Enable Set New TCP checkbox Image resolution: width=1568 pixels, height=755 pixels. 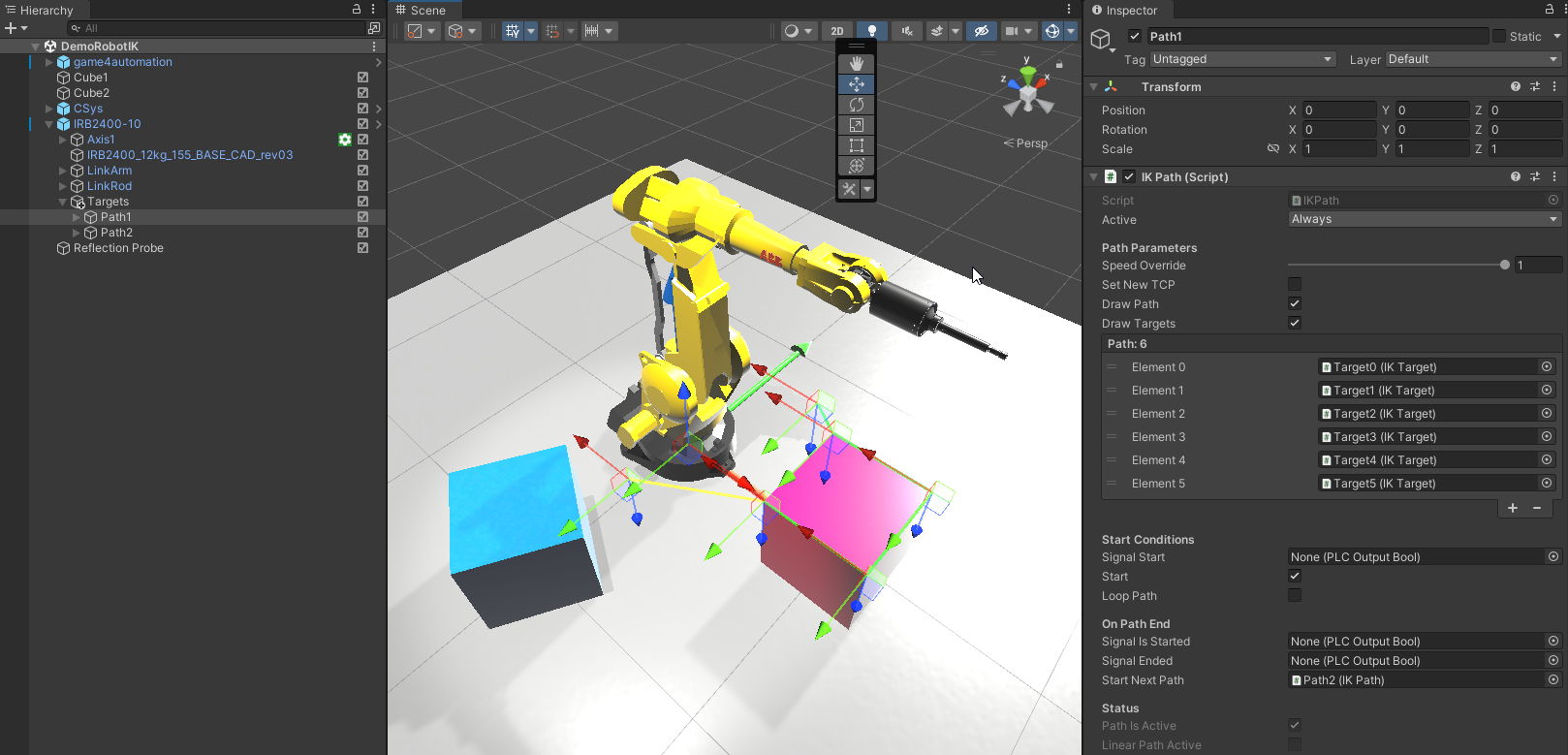(x=1295, y=284)
